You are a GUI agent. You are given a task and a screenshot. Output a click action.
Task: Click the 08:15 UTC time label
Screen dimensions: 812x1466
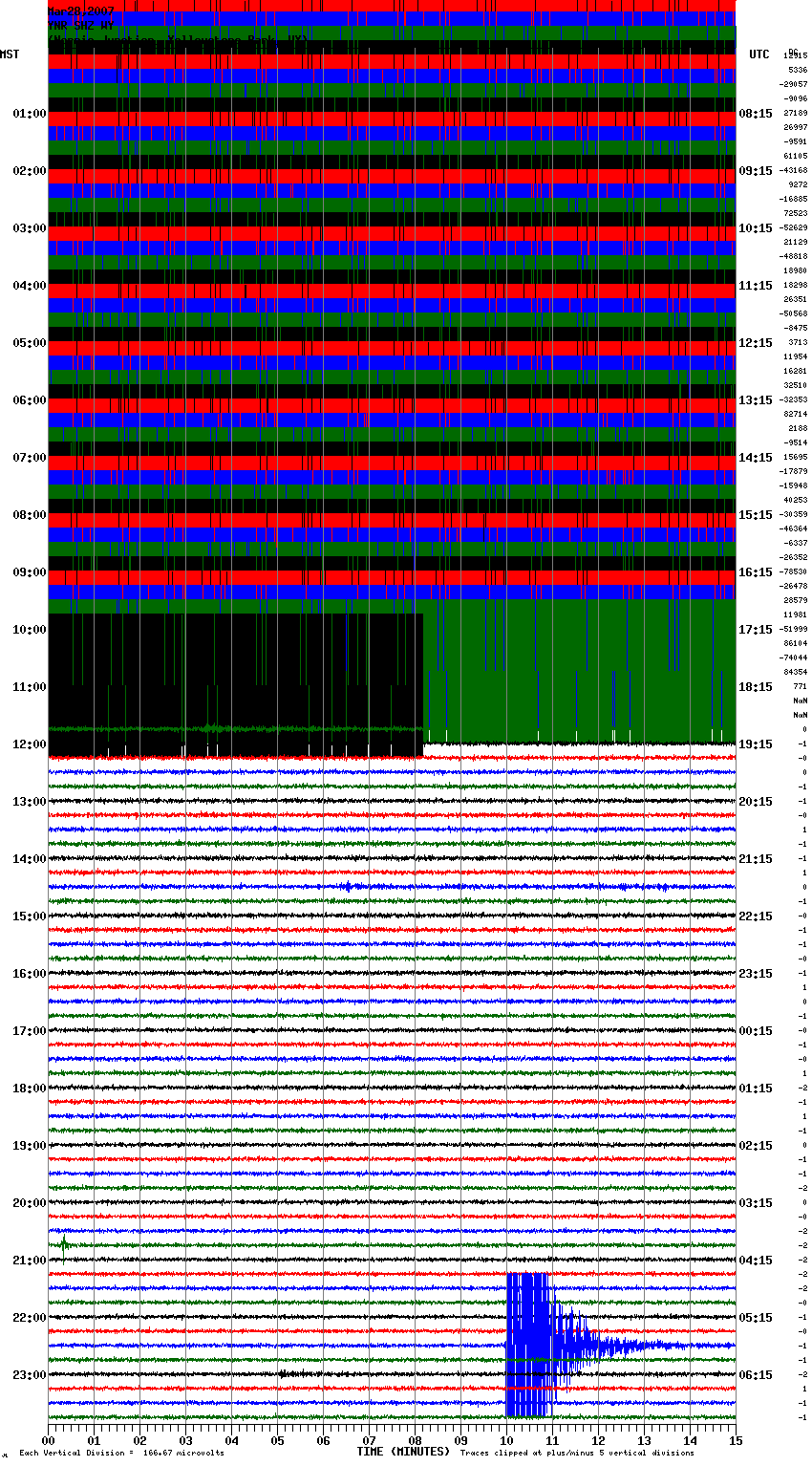[756, 114]
